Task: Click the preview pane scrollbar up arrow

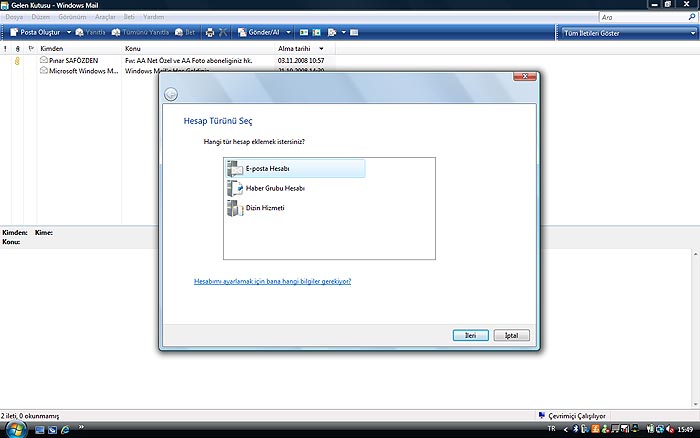Action: 696,254
